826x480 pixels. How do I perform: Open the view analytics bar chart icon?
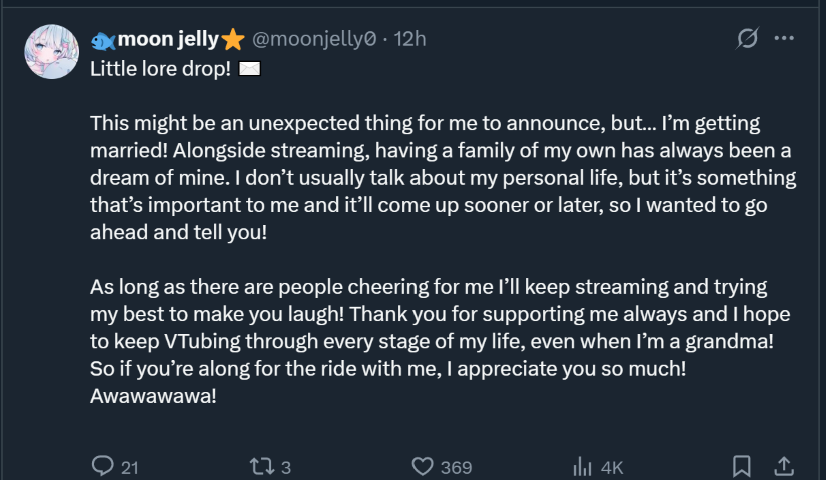[x=583, y=466]
